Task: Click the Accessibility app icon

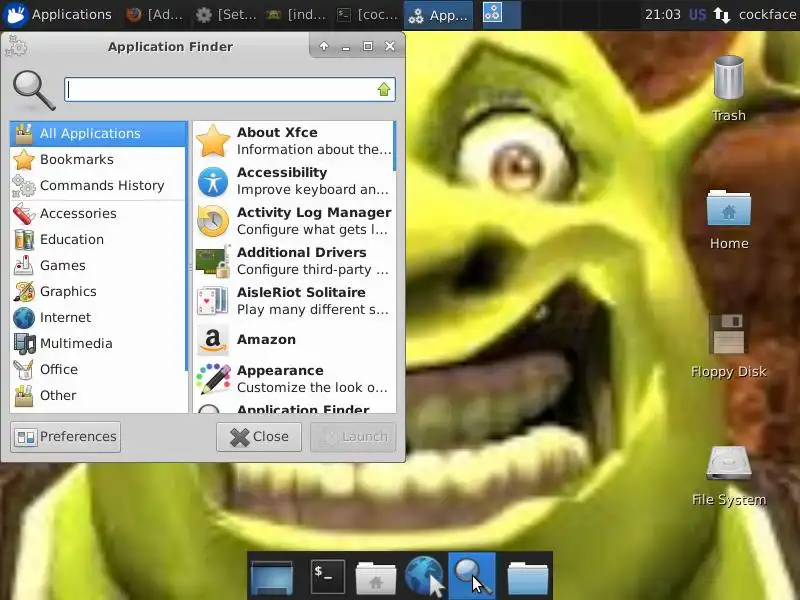Action: tap(213, 181)
